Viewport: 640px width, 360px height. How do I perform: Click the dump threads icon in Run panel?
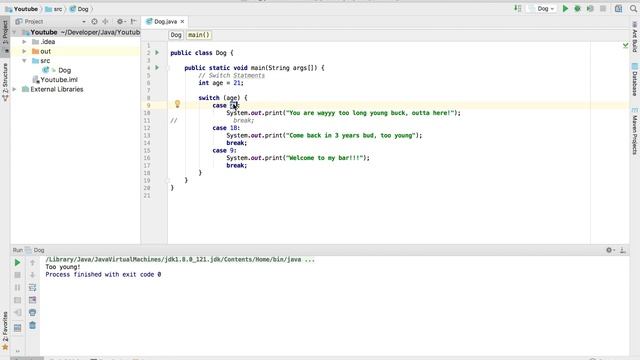[x=17, y=300]
